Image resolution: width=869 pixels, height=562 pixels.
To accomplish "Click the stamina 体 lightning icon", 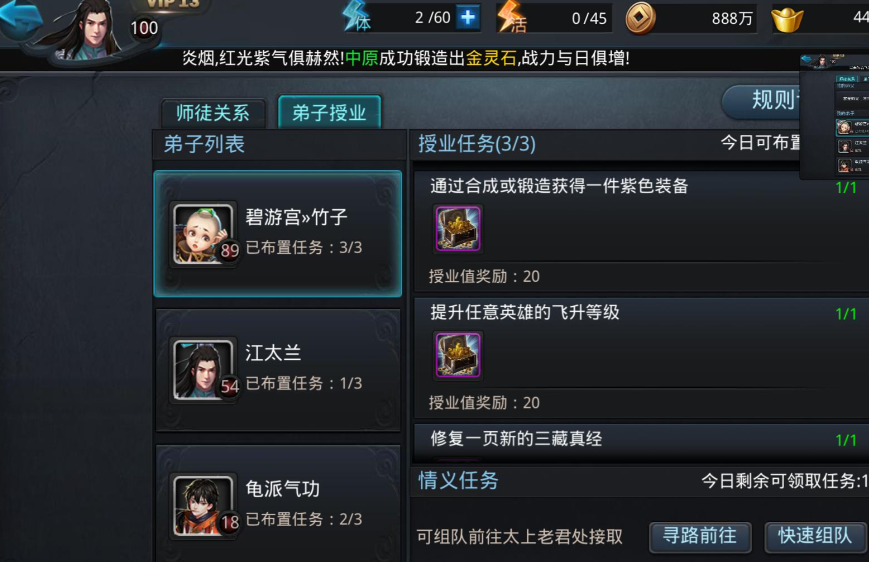I will (357, 17).
